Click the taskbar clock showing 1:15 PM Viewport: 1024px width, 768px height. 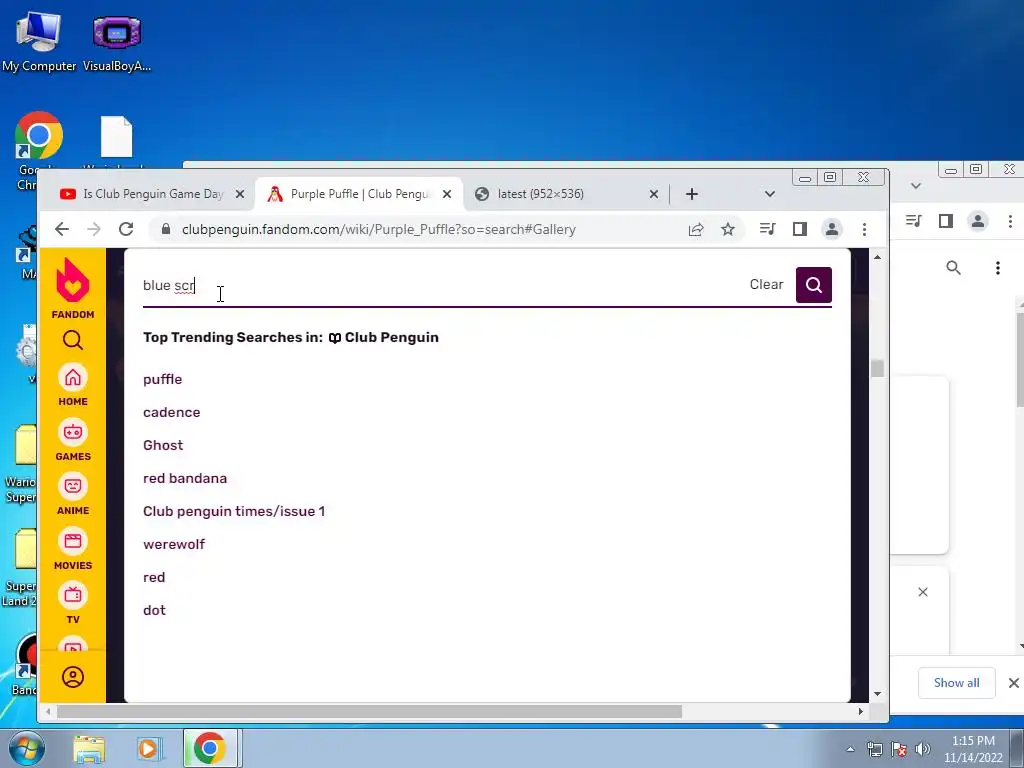[x=973, y=749]
